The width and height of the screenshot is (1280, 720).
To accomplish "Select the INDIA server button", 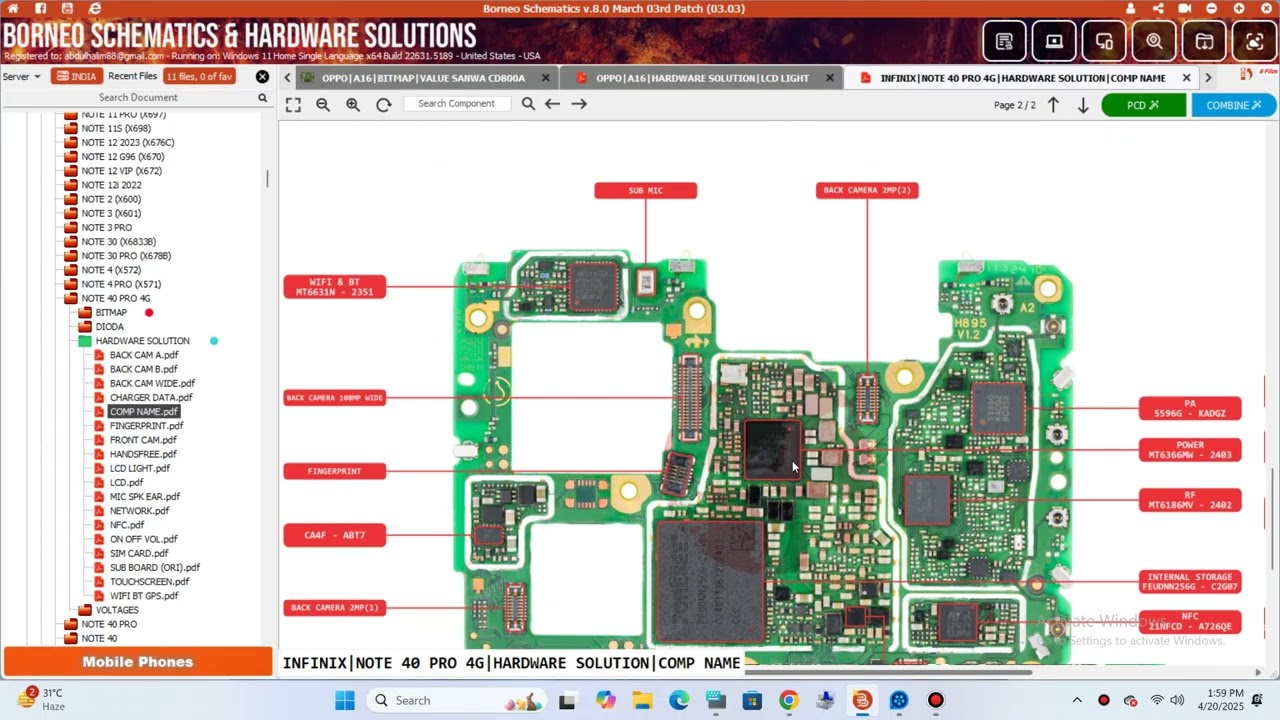I will pyautogui.click(x=76, y=77).
